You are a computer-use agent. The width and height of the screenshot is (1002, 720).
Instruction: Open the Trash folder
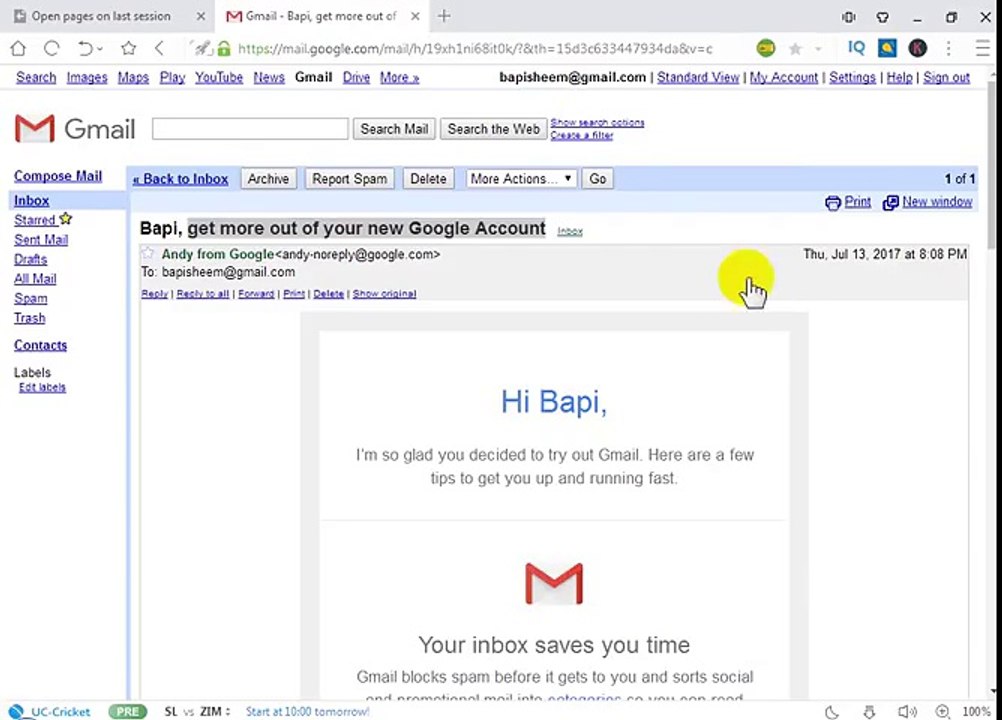pyautogui.click(x=30, y=318)
